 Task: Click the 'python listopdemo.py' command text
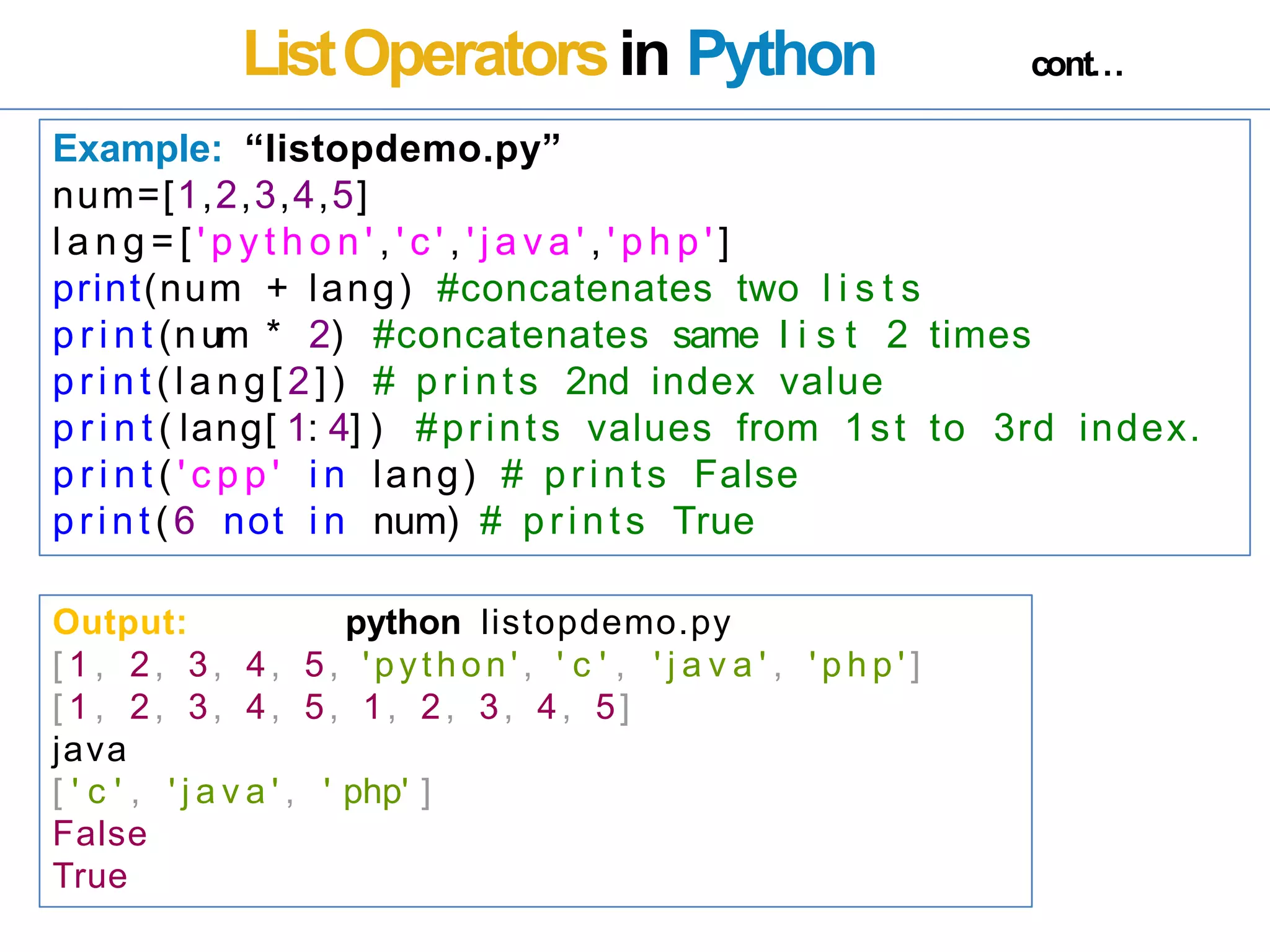tap(538, 624)
